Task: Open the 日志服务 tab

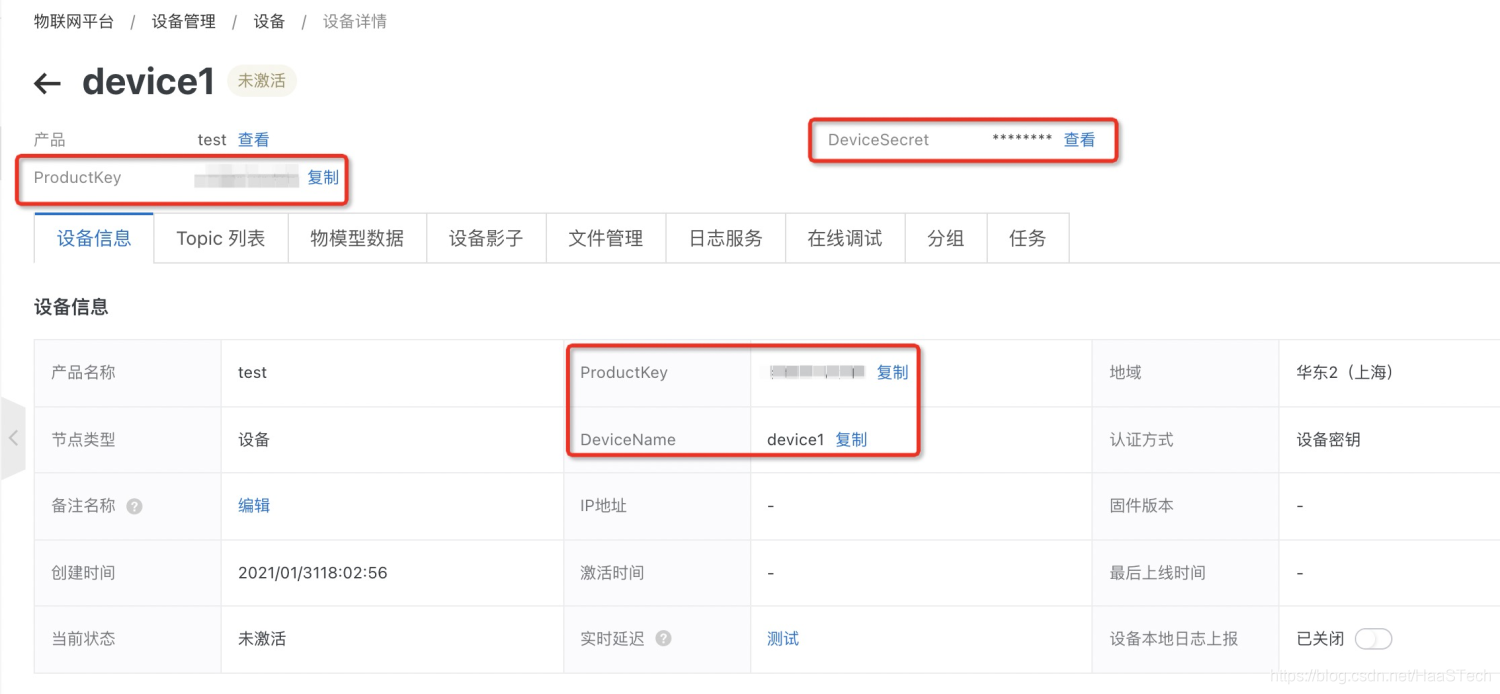Action: click(x=725, y=238)
